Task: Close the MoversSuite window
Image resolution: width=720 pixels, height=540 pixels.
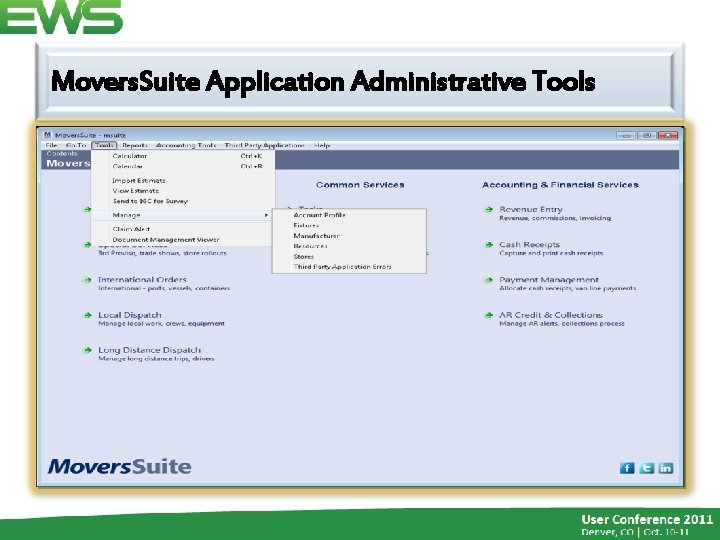Action: click(x=668, y=135)
